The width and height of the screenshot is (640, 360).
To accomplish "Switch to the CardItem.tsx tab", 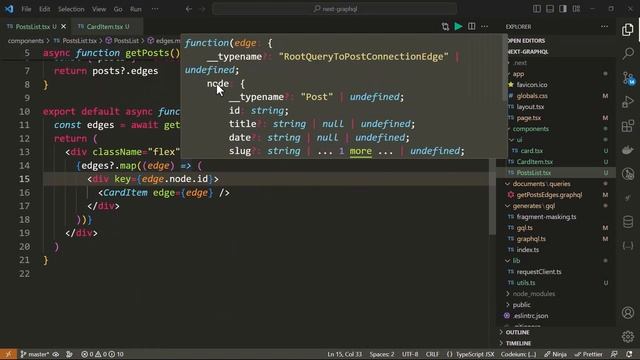I will coord(107,27).
